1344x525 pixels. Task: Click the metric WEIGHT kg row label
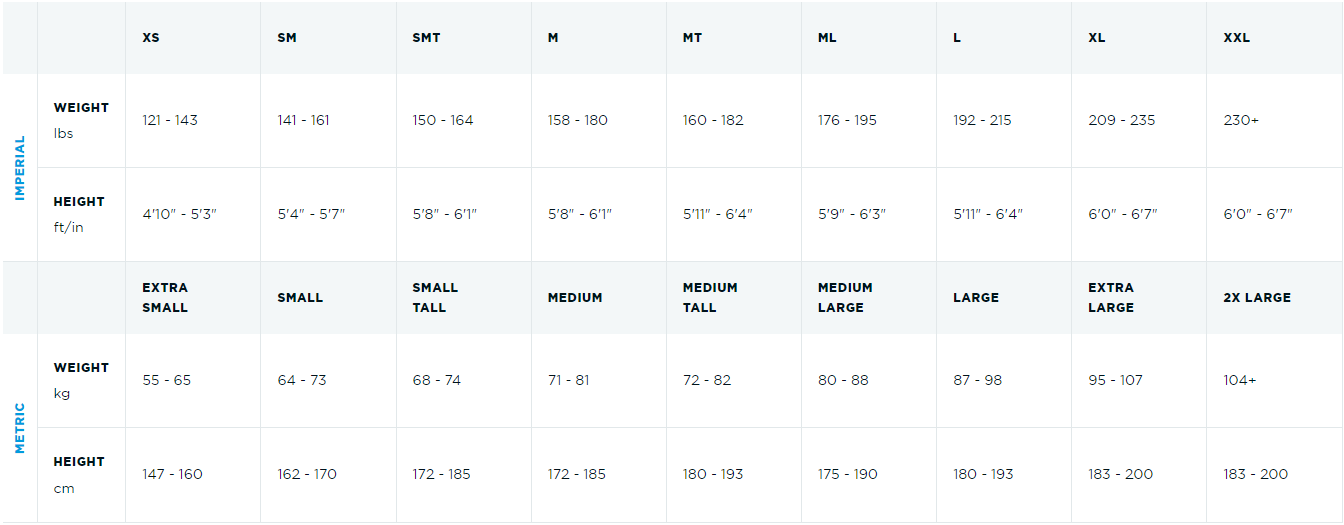pos(81,380)
